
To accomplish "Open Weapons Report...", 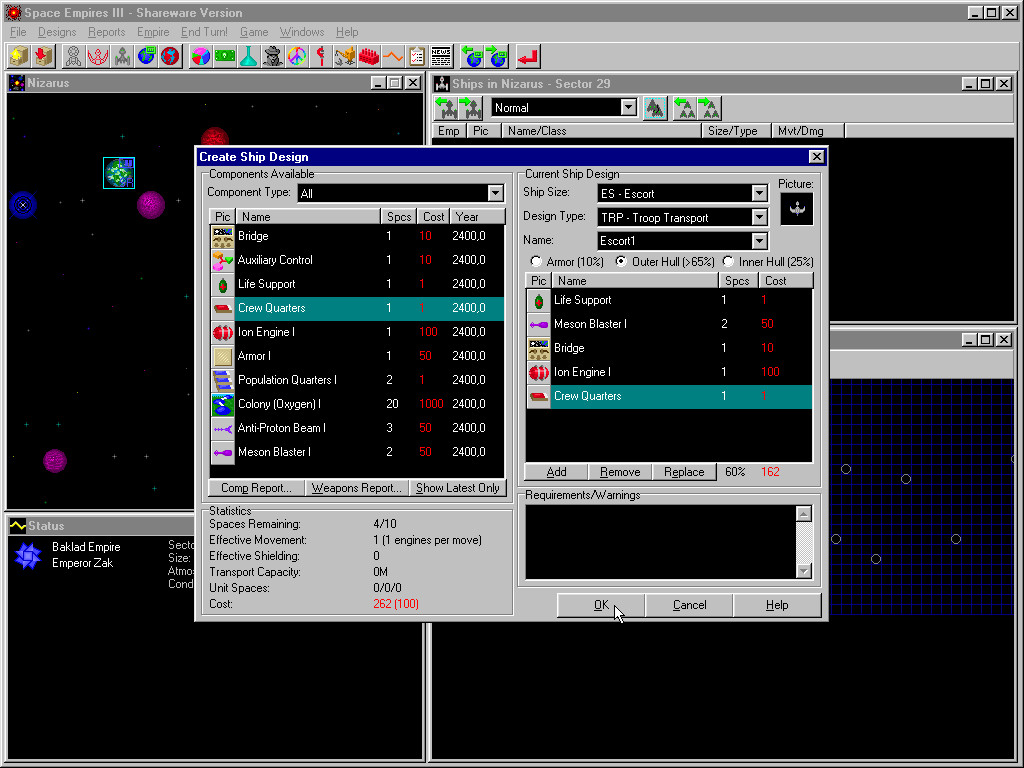I will pyautogui.click(x=357, y=488).
